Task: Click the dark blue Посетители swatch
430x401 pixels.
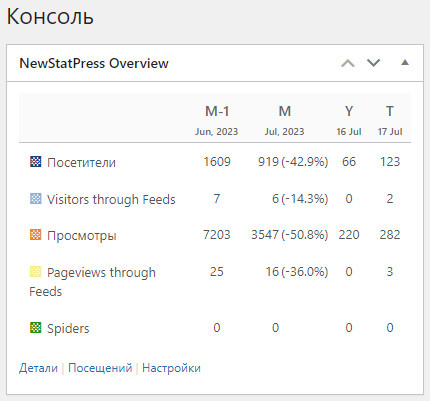Action: [36, 162]
